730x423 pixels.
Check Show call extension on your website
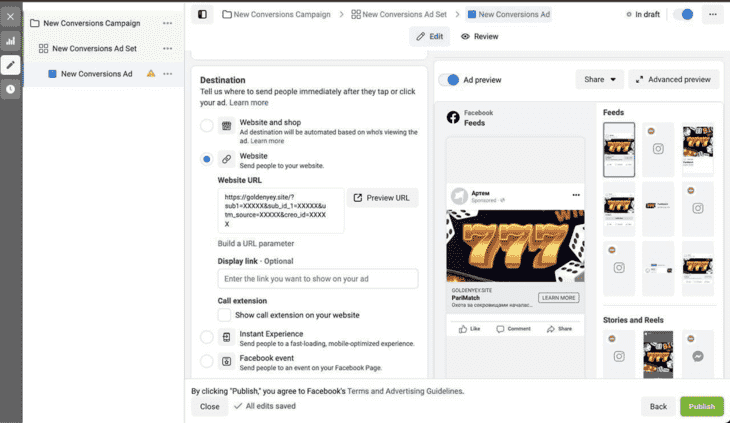[224, 315]
